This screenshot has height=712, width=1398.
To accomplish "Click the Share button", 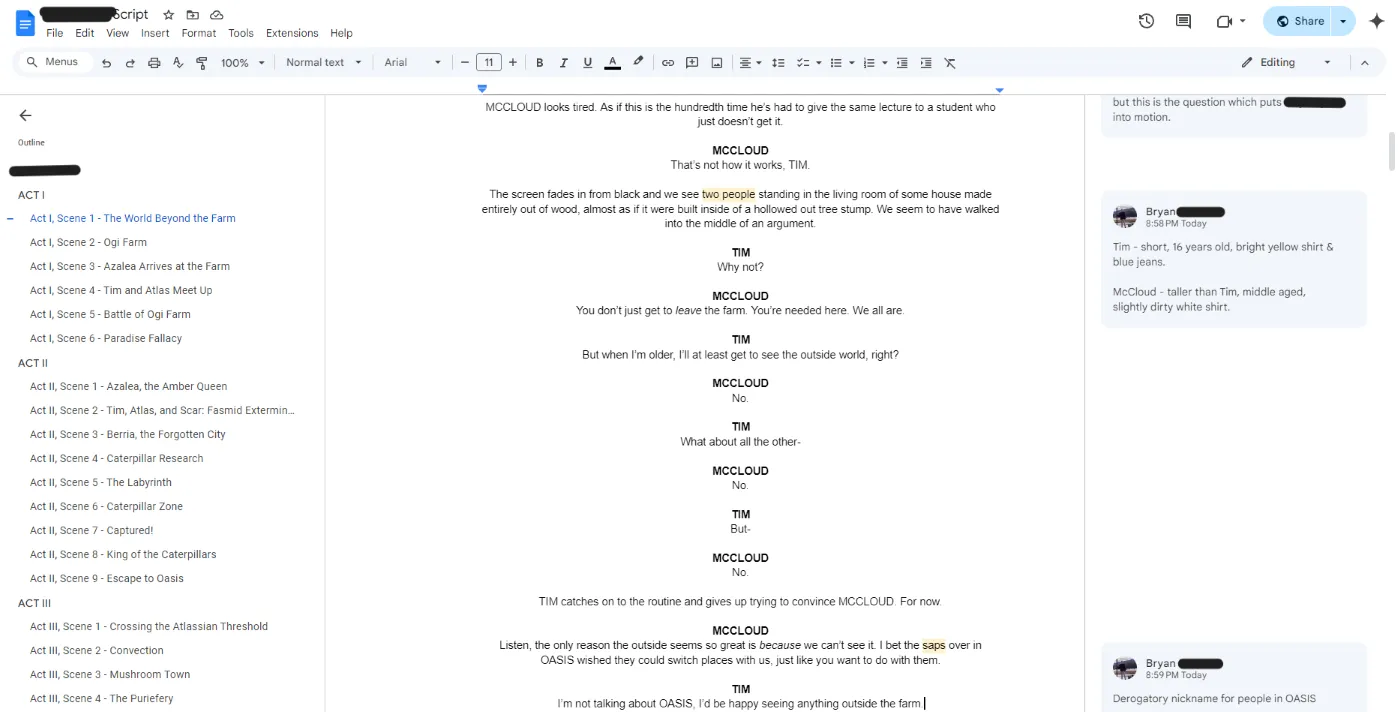I will (x=1300, y=21).
